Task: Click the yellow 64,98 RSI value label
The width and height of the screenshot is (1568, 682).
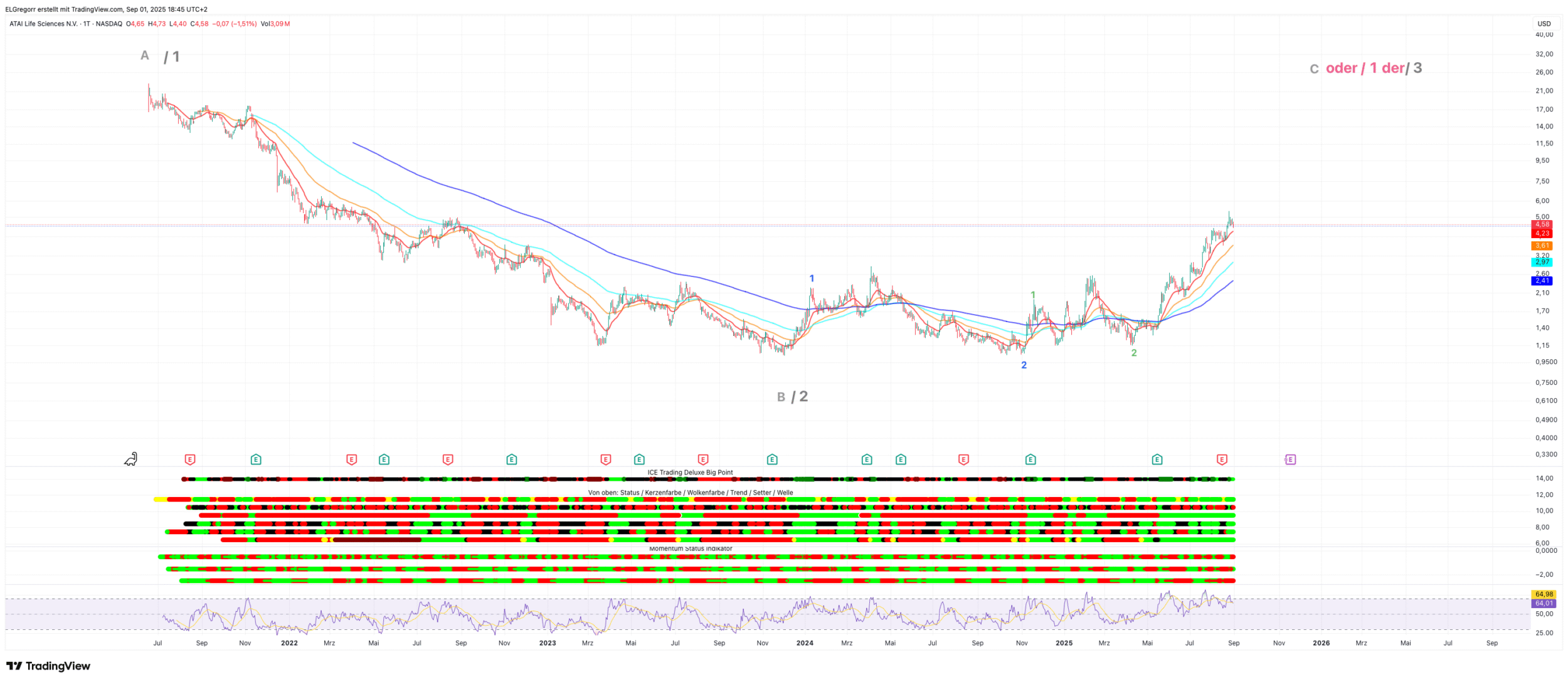Action: pyautogui.click(x=1544, y=594)
